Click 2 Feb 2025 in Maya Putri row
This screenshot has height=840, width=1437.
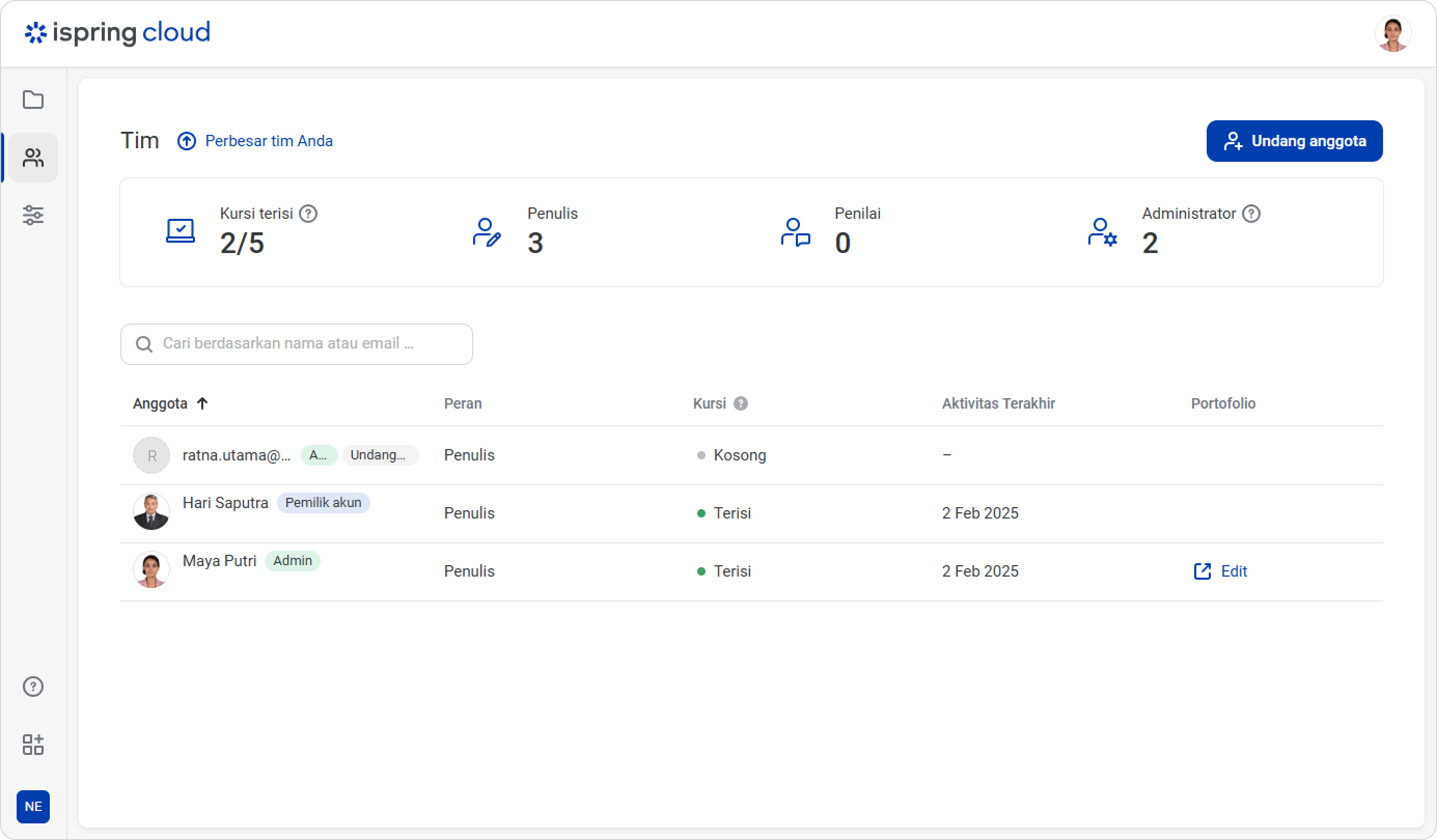click(x=980, y=571)
